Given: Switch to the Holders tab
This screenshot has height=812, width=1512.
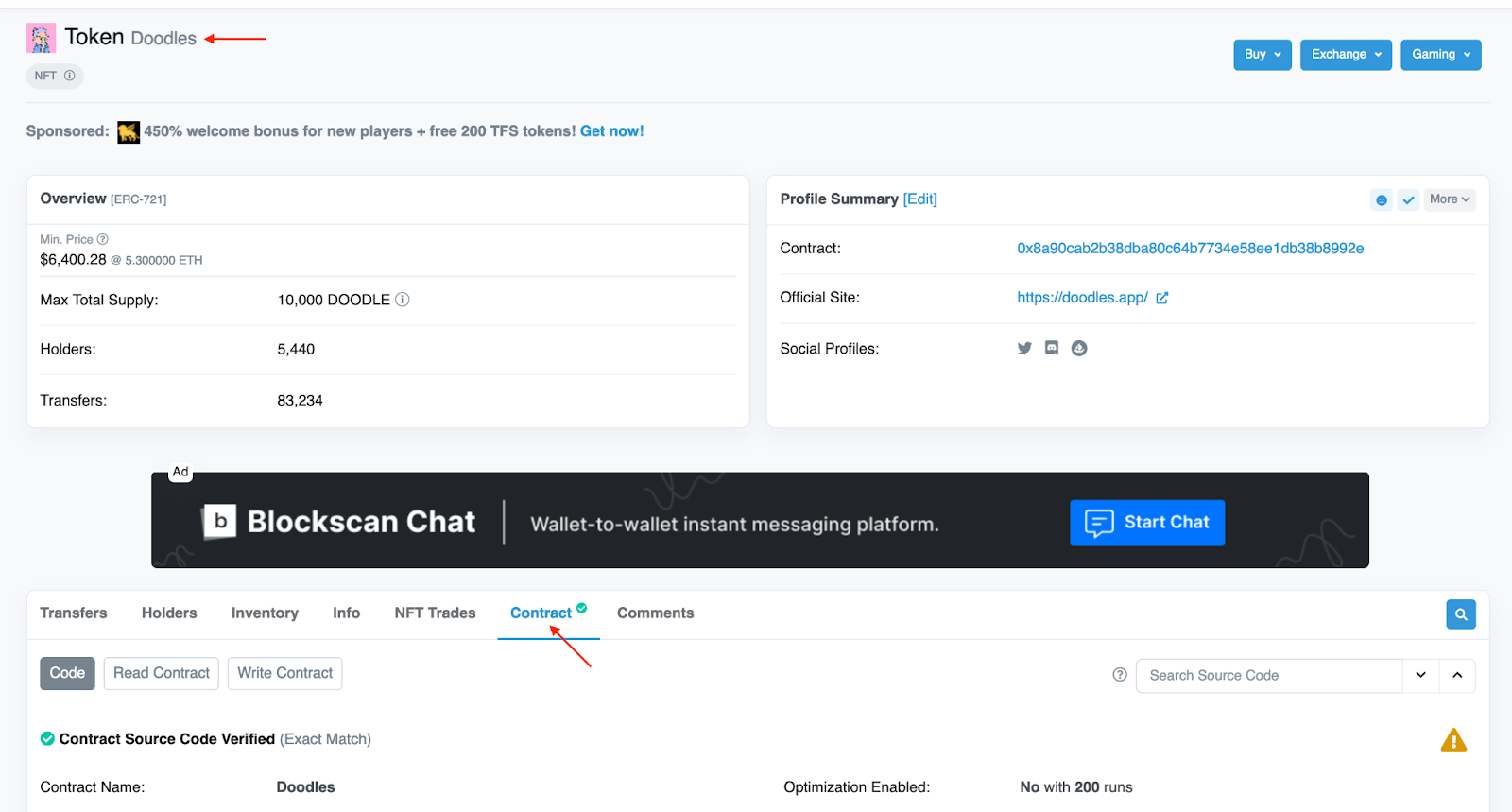Looking at the screenshot, I should (169, 613).
